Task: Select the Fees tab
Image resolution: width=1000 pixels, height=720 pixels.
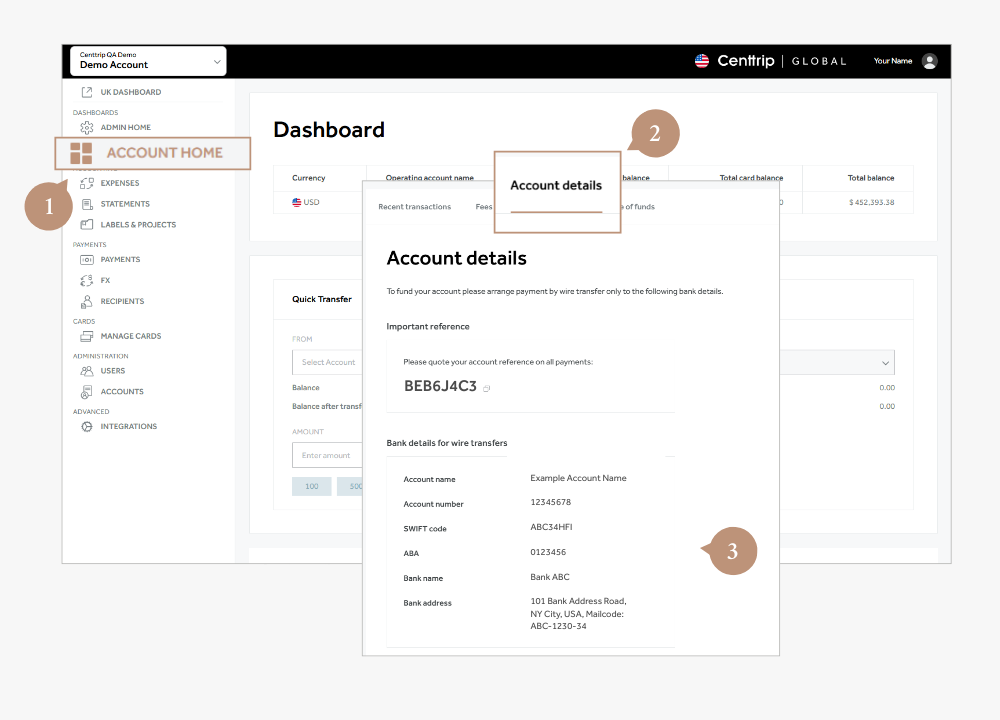Action: (484, 207)
